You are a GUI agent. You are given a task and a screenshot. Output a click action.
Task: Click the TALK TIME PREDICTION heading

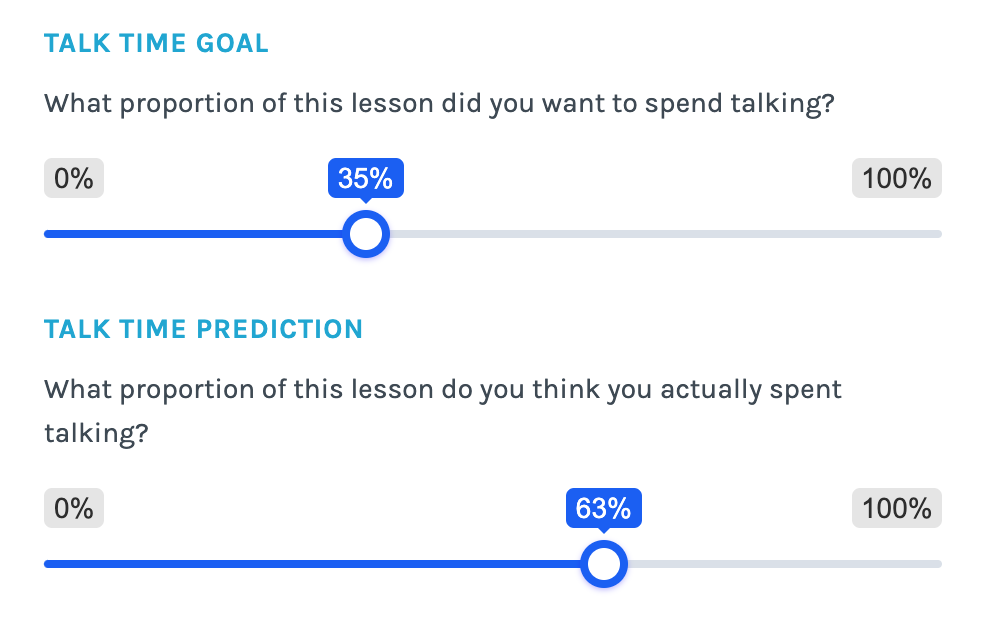coord(203,329)
